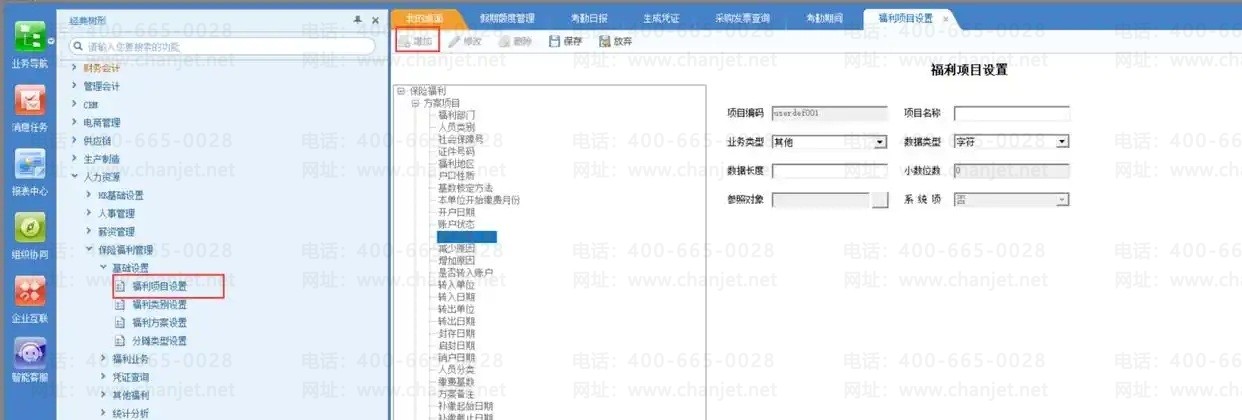Screen dimensions: 1242x420
Task: Click the 保存 save toolbar icon
Action: tap(566, 41)
